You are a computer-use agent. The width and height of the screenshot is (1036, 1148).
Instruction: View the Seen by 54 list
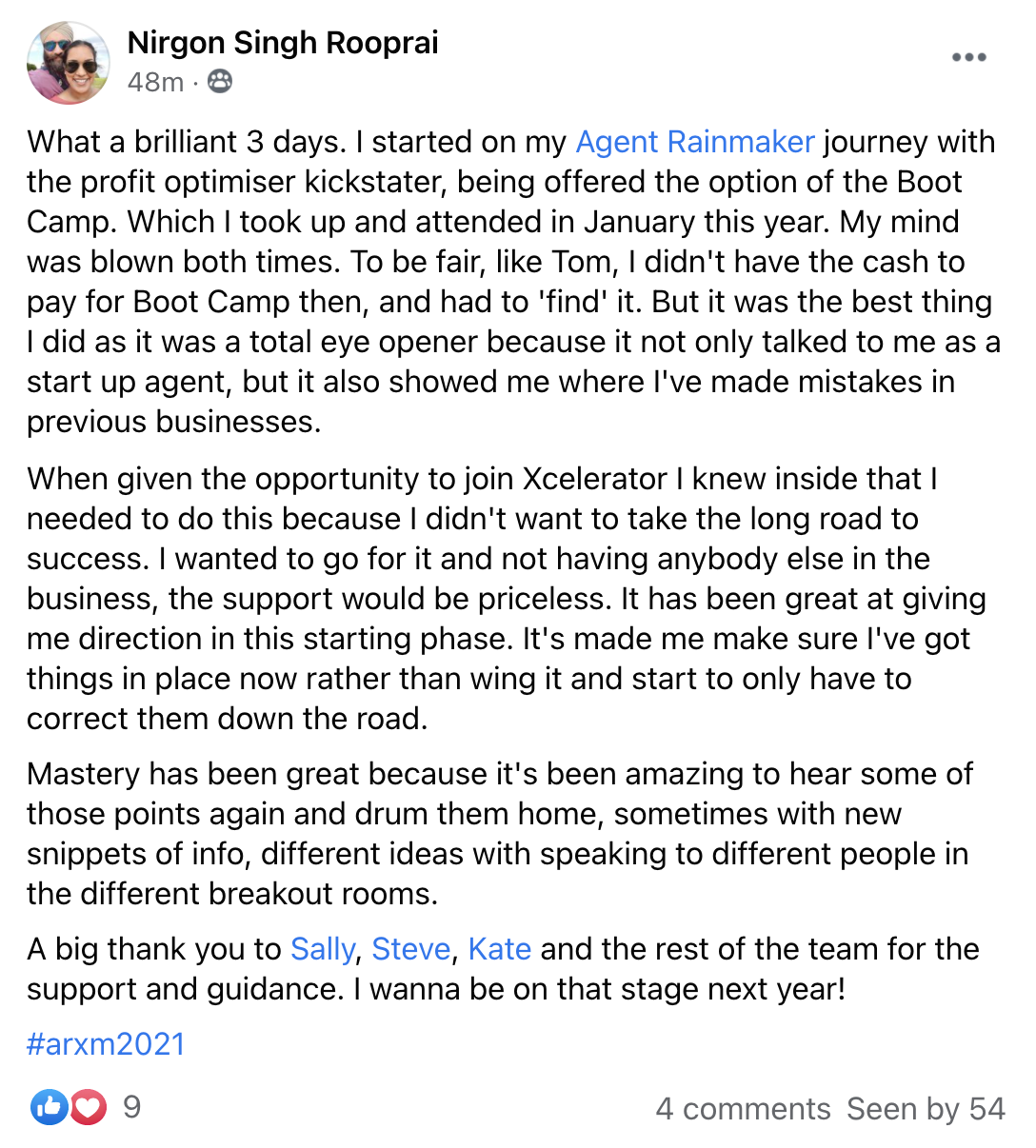926,1109
